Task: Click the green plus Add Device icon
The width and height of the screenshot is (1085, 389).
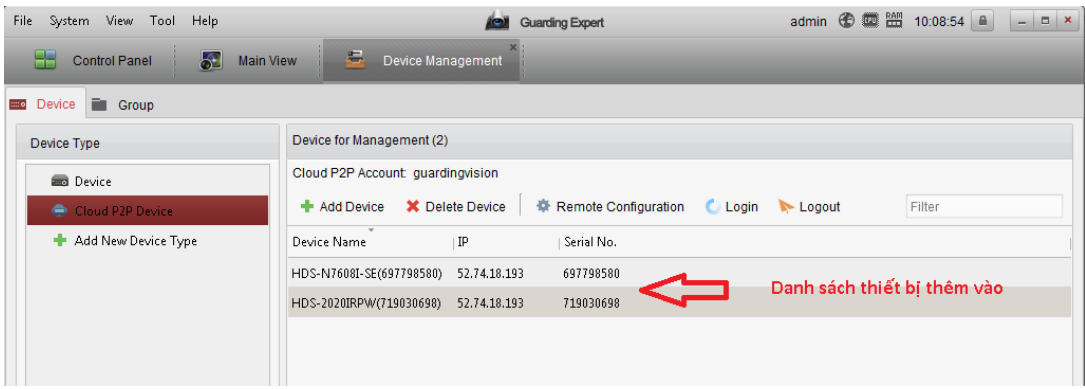Action: [x=307, y=206]
